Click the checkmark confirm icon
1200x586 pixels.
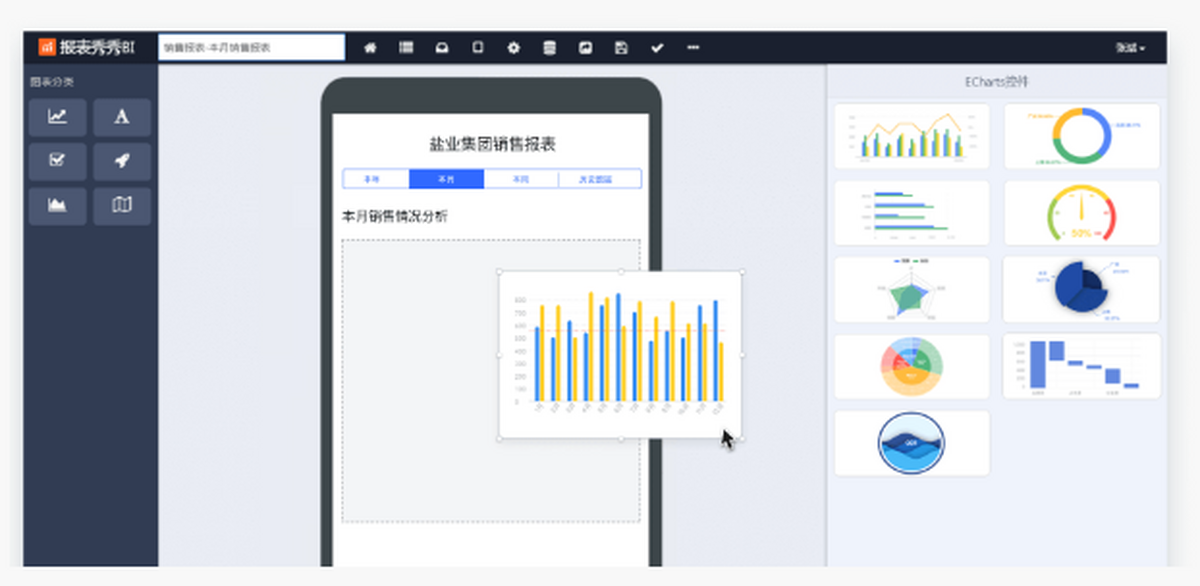[x=657, y=47]
